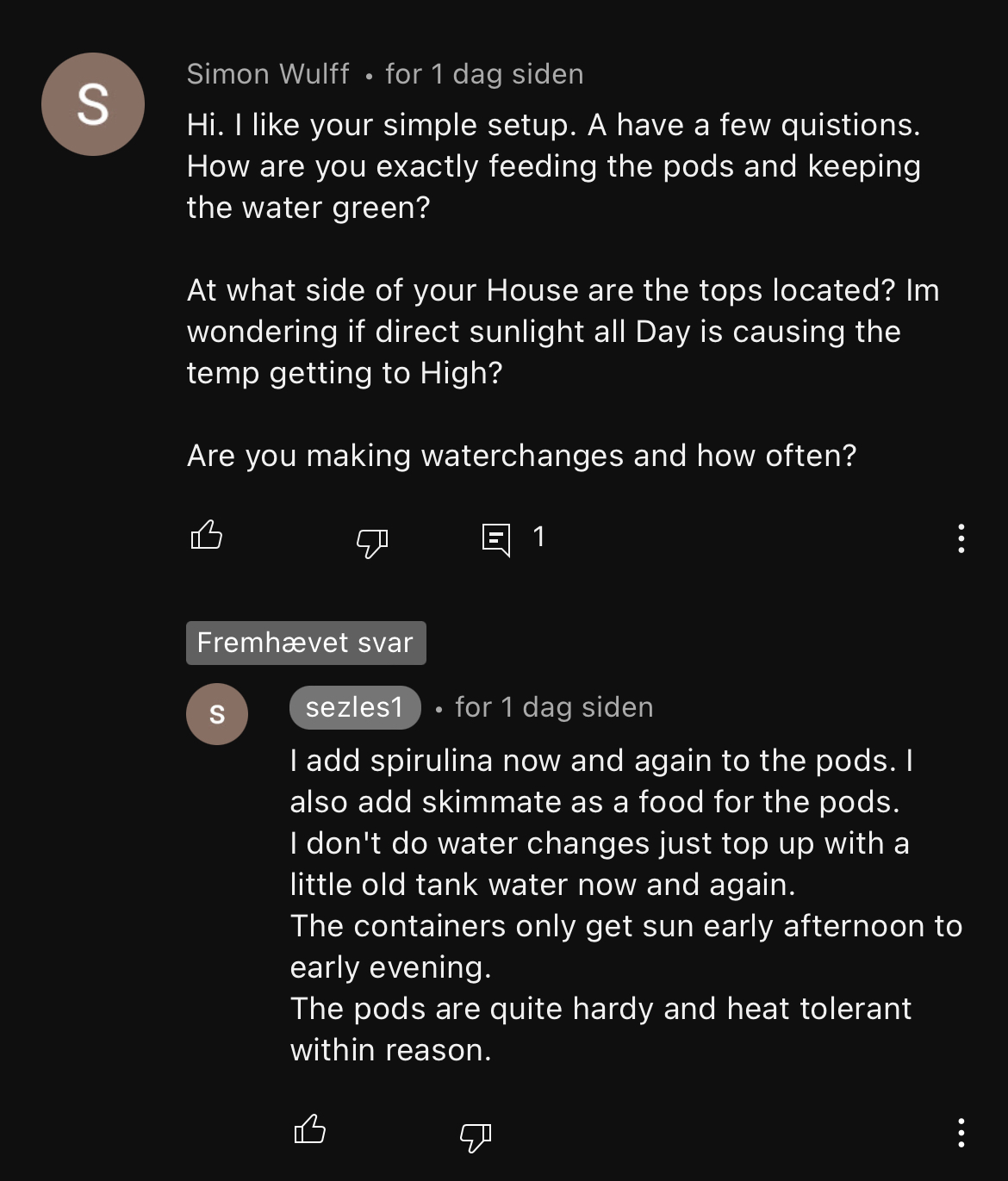The image size is (1008, 1181).
Task: Open more options for Simon Wulff's comment
Action: click(961, 538)
